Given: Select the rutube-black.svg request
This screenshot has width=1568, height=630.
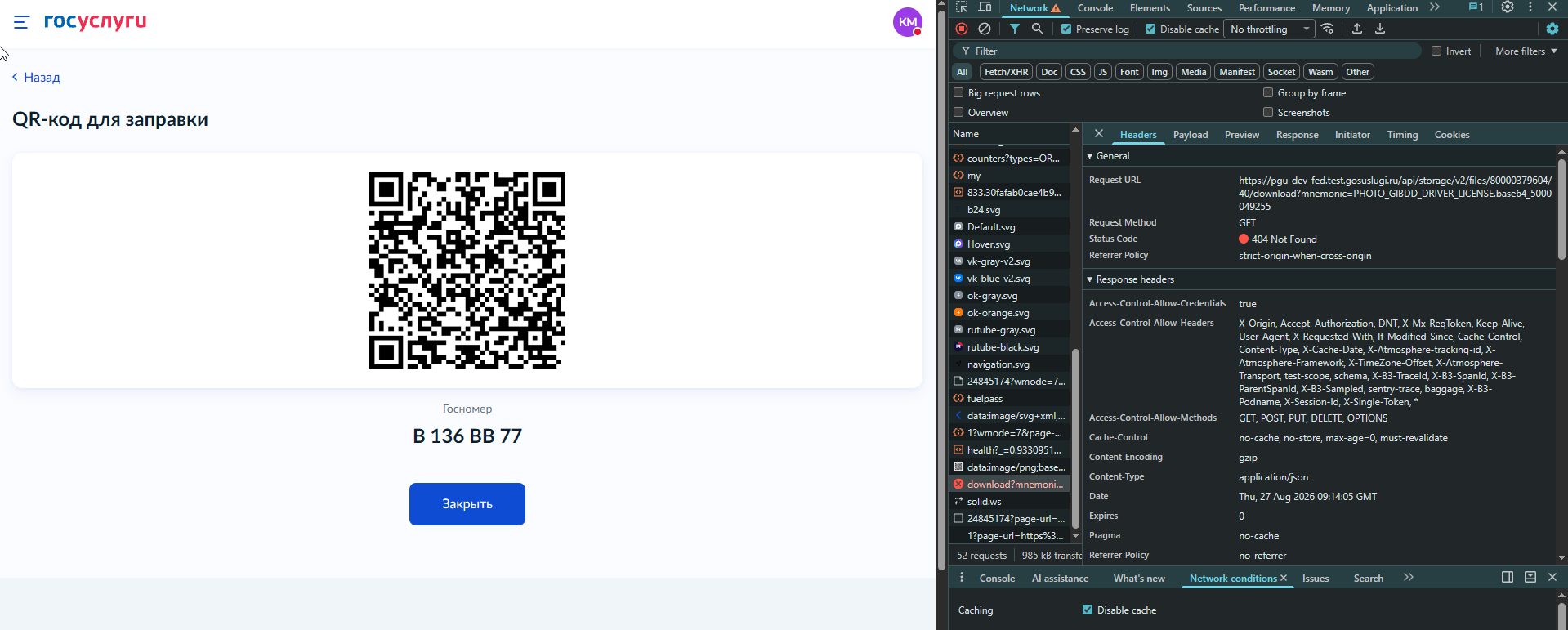Looking at the screenshot, I should click(1010, 347).
